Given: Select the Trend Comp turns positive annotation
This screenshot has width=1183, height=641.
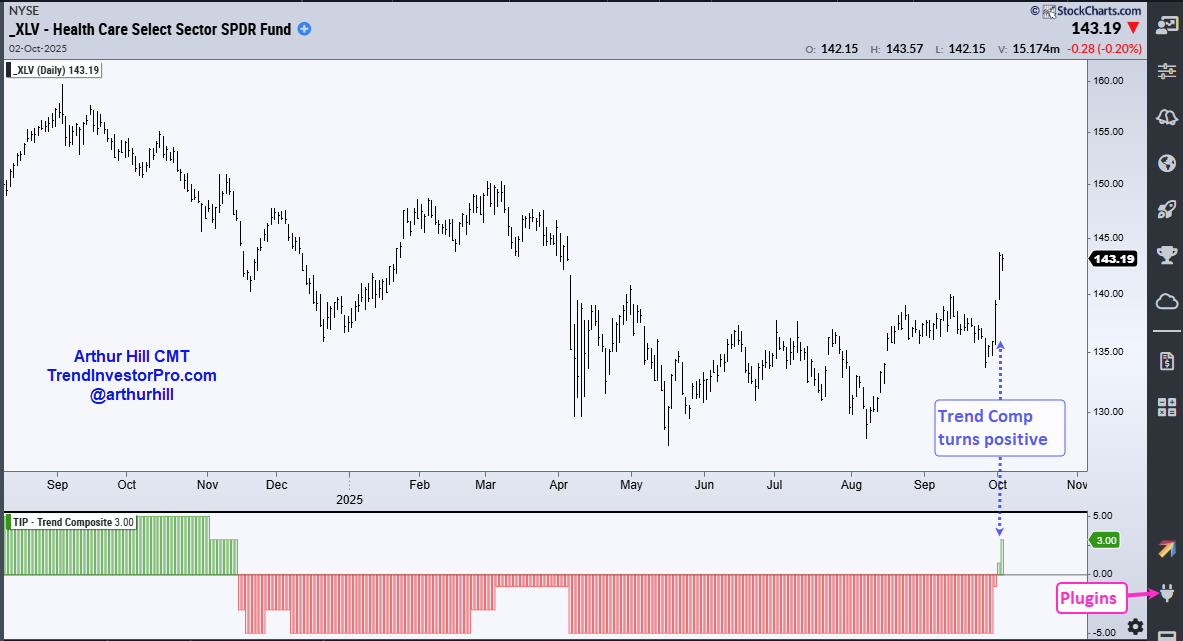Looking at the screenshot, I should [x=999, y=428].
